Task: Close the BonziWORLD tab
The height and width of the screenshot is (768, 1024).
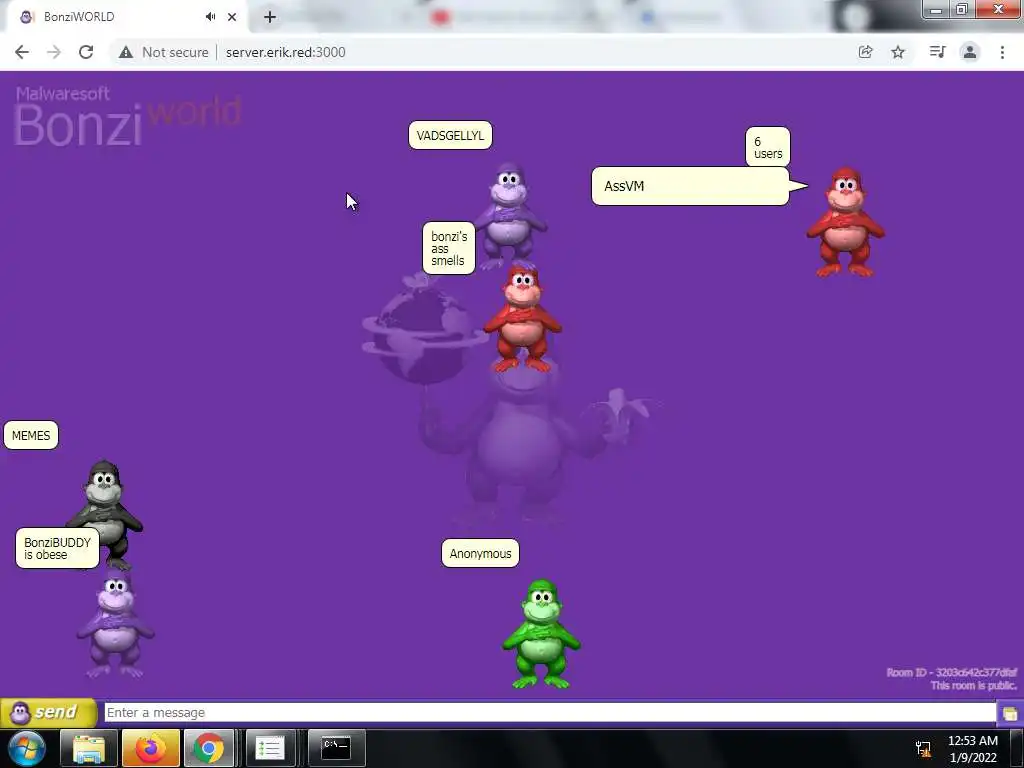Action: tap(232, 17)
